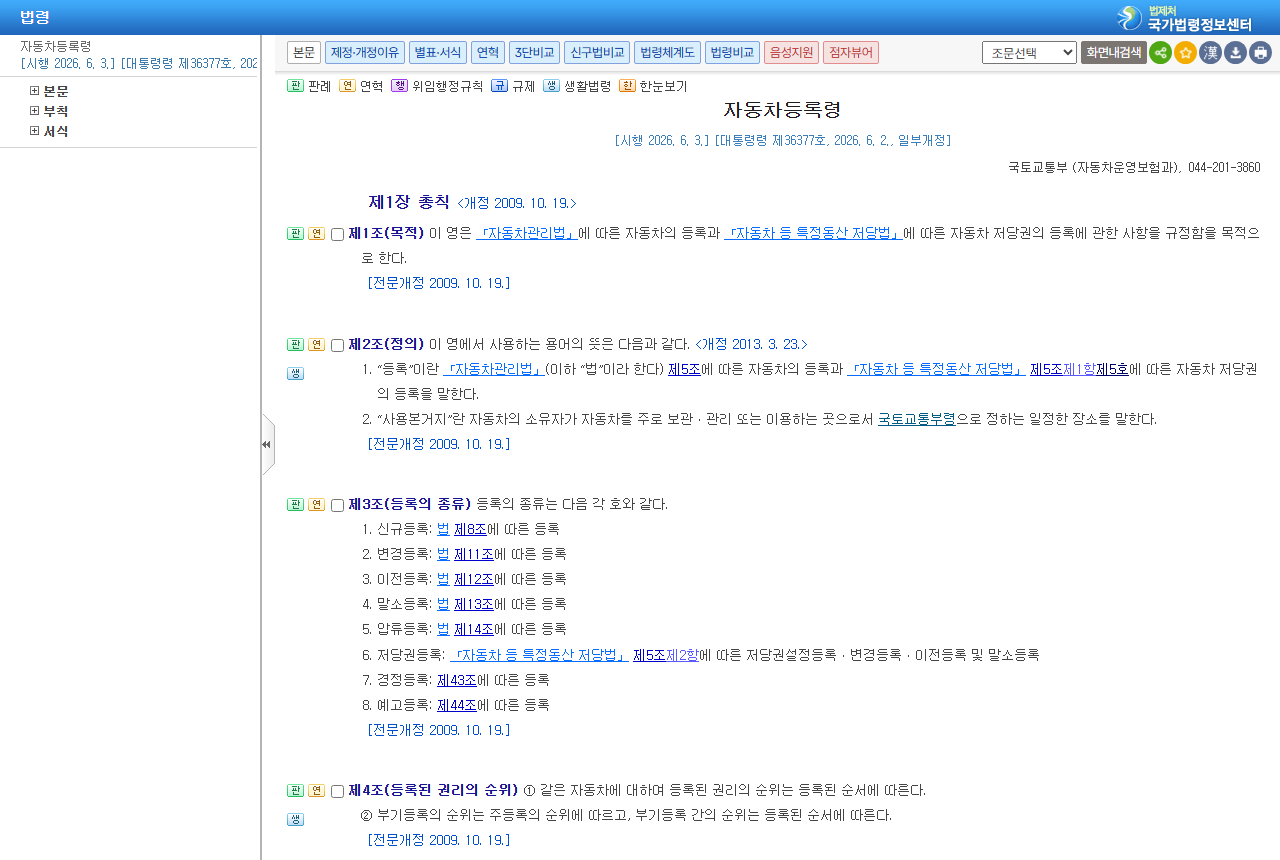Click the 음성지원 button

point(791,53)
